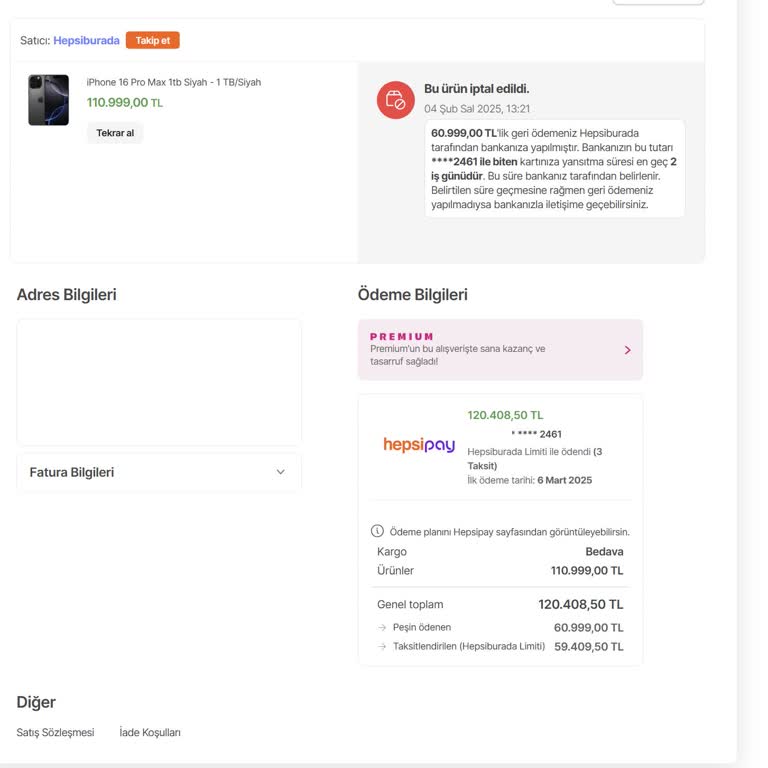
Task: Click the green 110.999,00 TL product price
Action: click(124, 102)
